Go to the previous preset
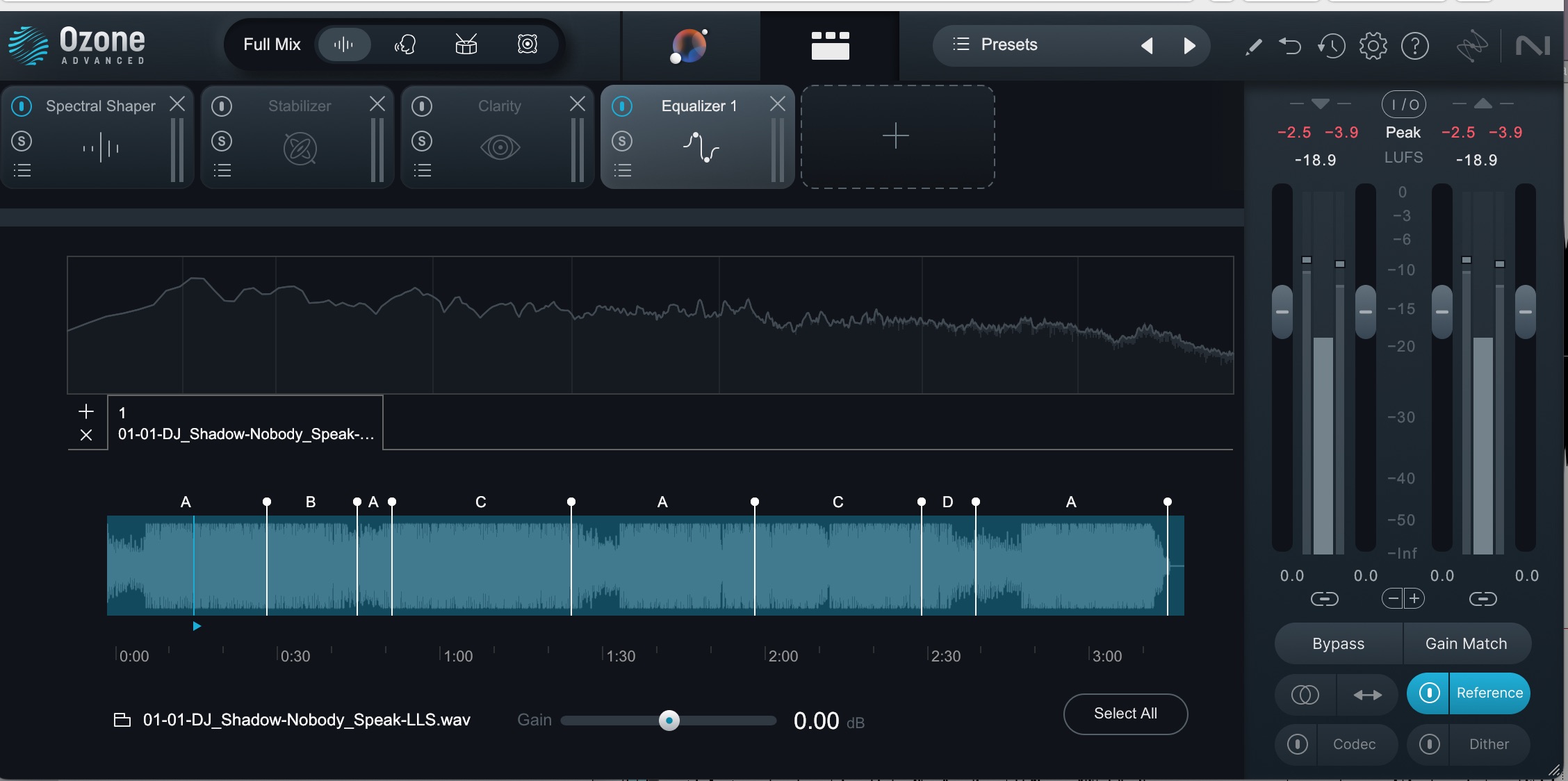Screen dimensions: 1568x781 (1148, 46)
